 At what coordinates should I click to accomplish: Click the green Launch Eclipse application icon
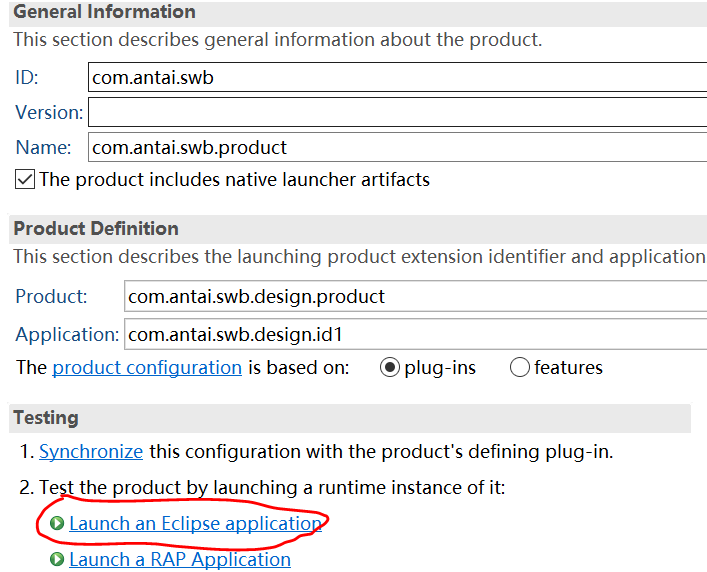click(x=57, y=523)
